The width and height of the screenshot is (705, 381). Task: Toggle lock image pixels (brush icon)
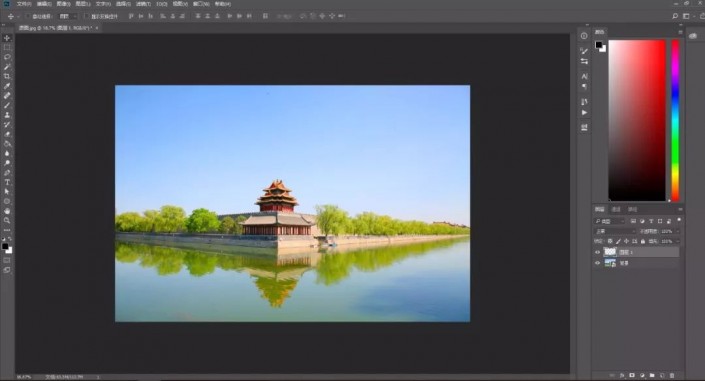618,242
